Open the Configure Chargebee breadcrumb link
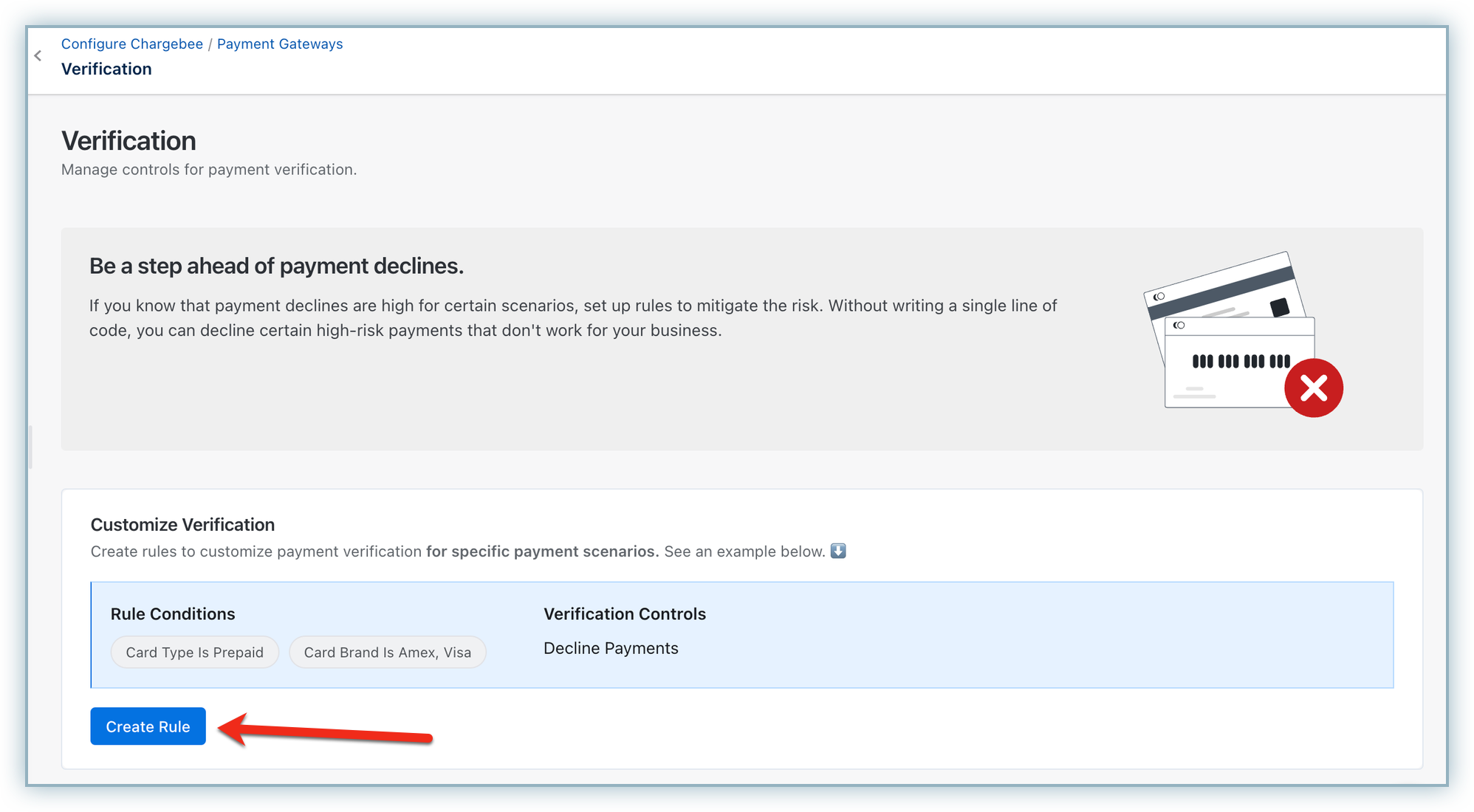Screen dimensions: 1474x812 (131, 44)
